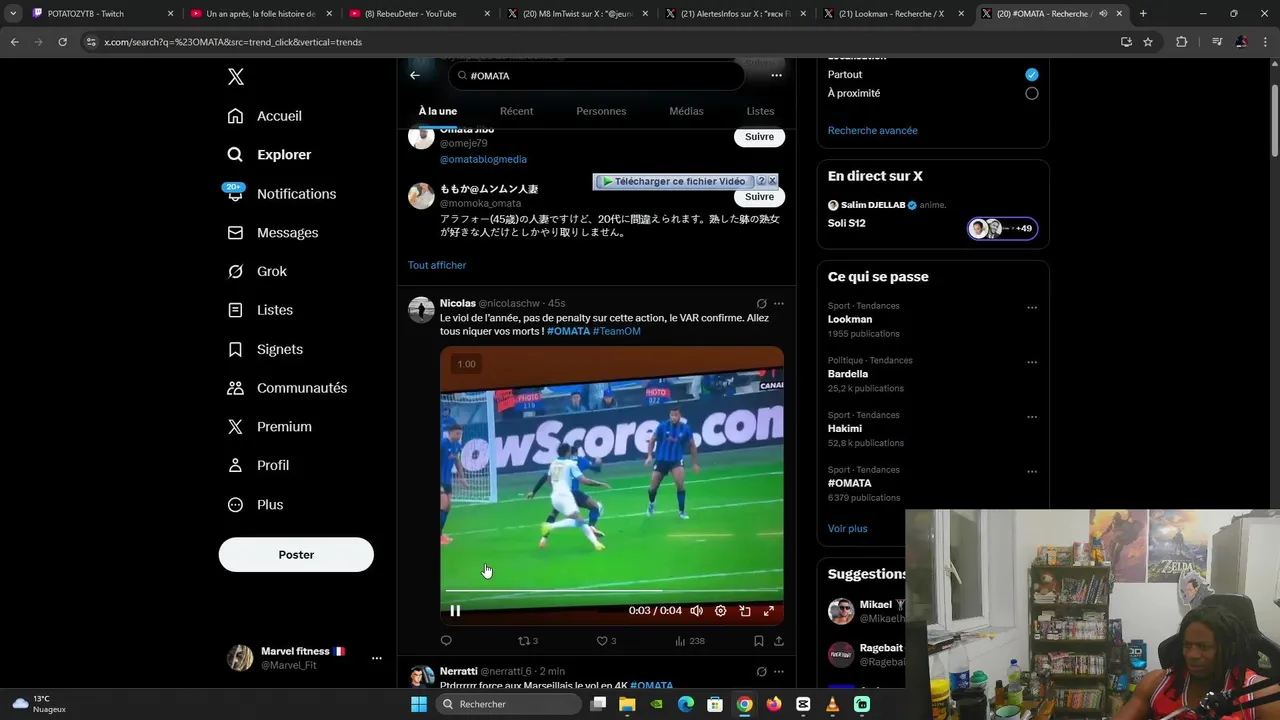The height and width of the screenshot is (720, 1280).
Task: Toggle picture-in-picture for the video
Action: [x=745, y=611]
